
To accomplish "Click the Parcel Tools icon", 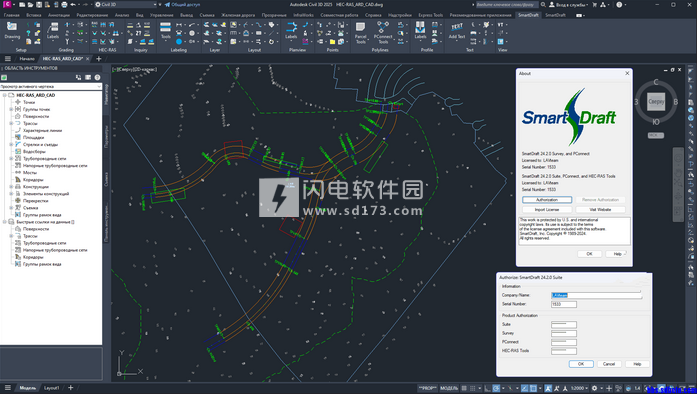I will 361,32.
